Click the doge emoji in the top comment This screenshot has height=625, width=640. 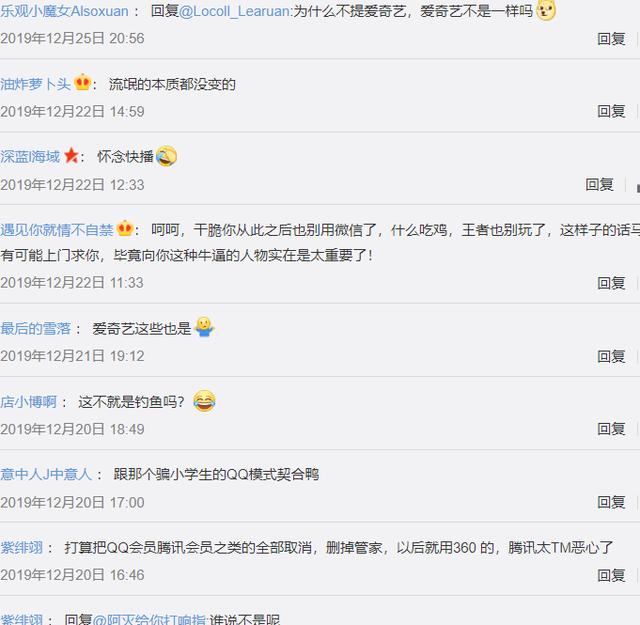pos(546,10)
